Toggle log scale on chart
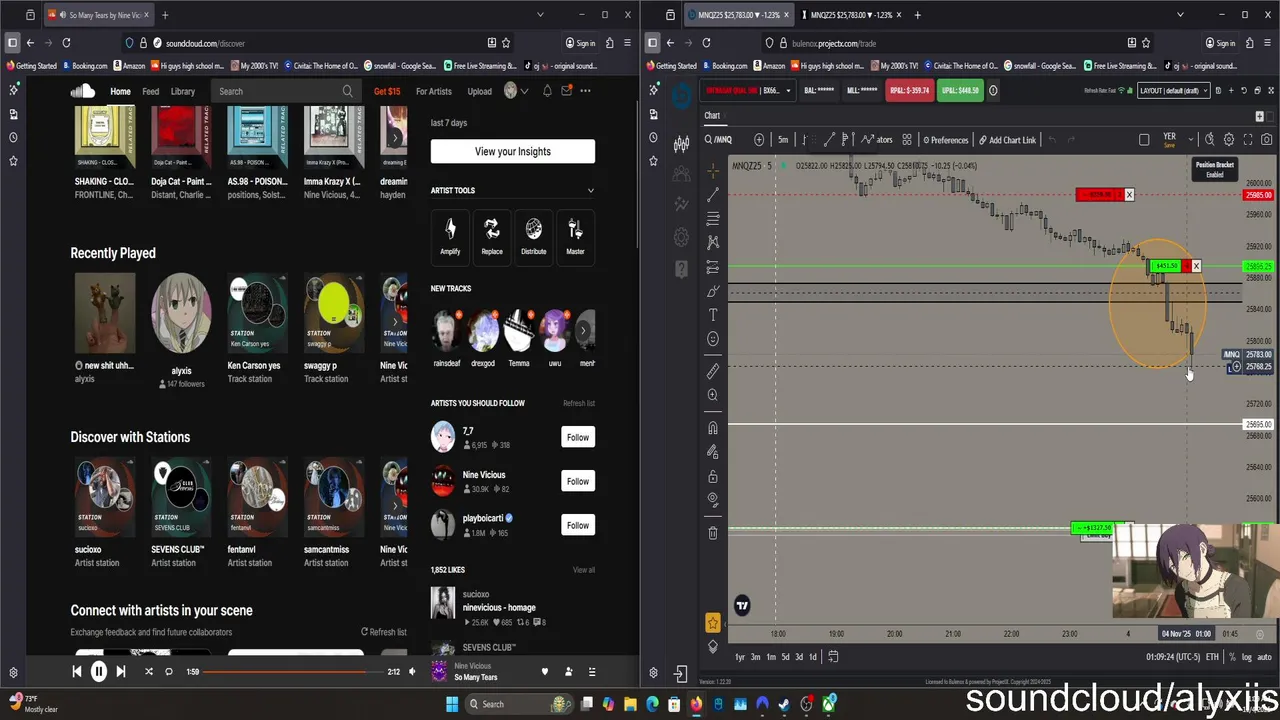This screenshot has height=720, width=1280. coord(1246,657)
